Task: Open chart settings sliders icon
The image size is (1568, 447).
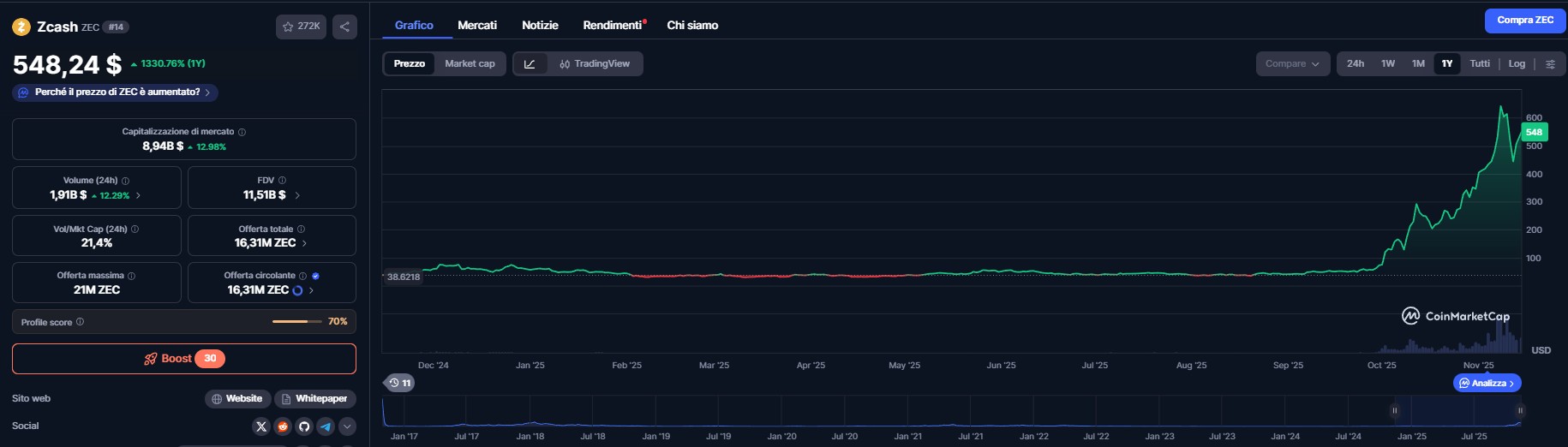Action: coord(1550,64)
